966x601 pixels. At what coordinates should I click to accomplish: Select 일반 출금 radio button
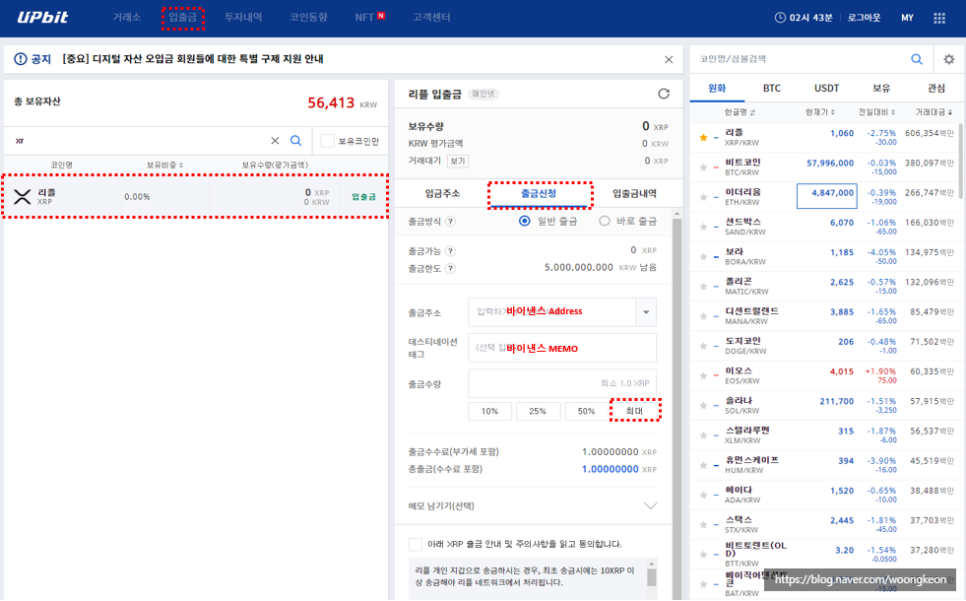pos(524,221)
